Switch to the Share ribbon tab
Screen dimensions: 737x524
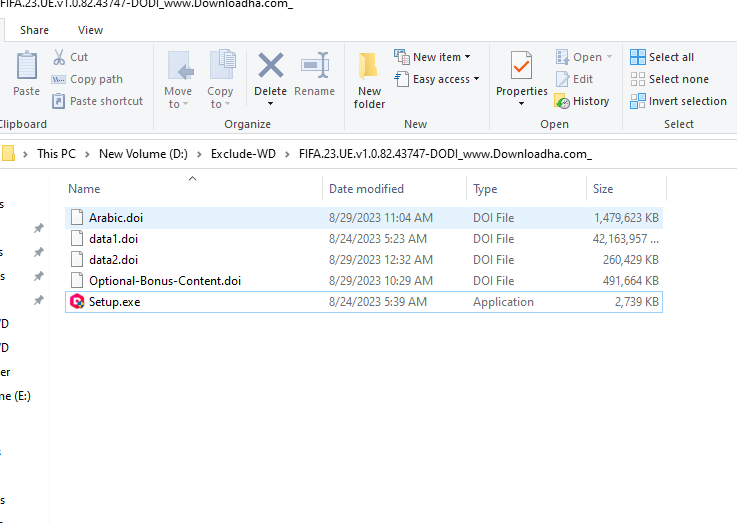click(34, 30)
